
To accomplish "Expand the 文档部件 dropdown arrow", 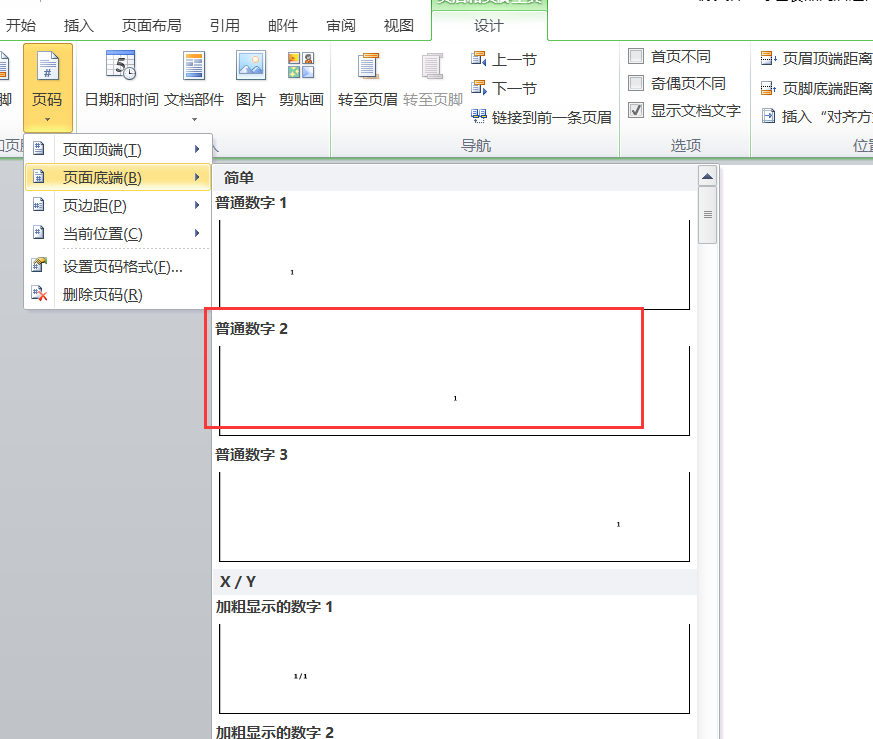I will tap(194, 119).
